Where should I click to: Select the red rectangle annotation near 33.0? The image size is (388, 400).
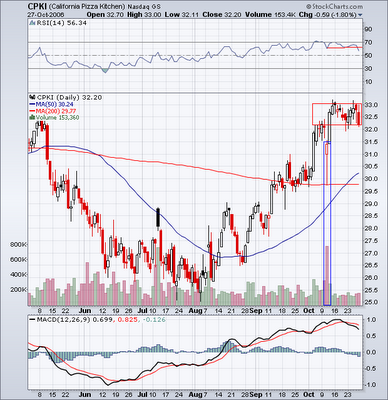tap(337, 114)
